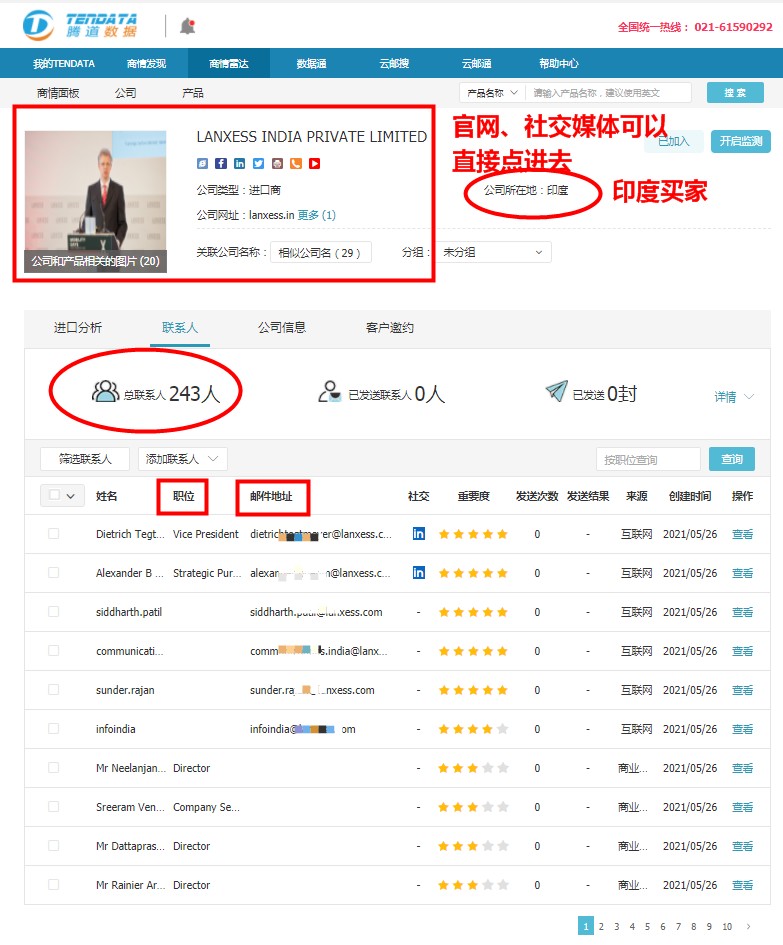Open Dietrich Tegt's LinkedIn icon
The width and height of the screenshot is (783, 945).
click(x=418, y=533)
